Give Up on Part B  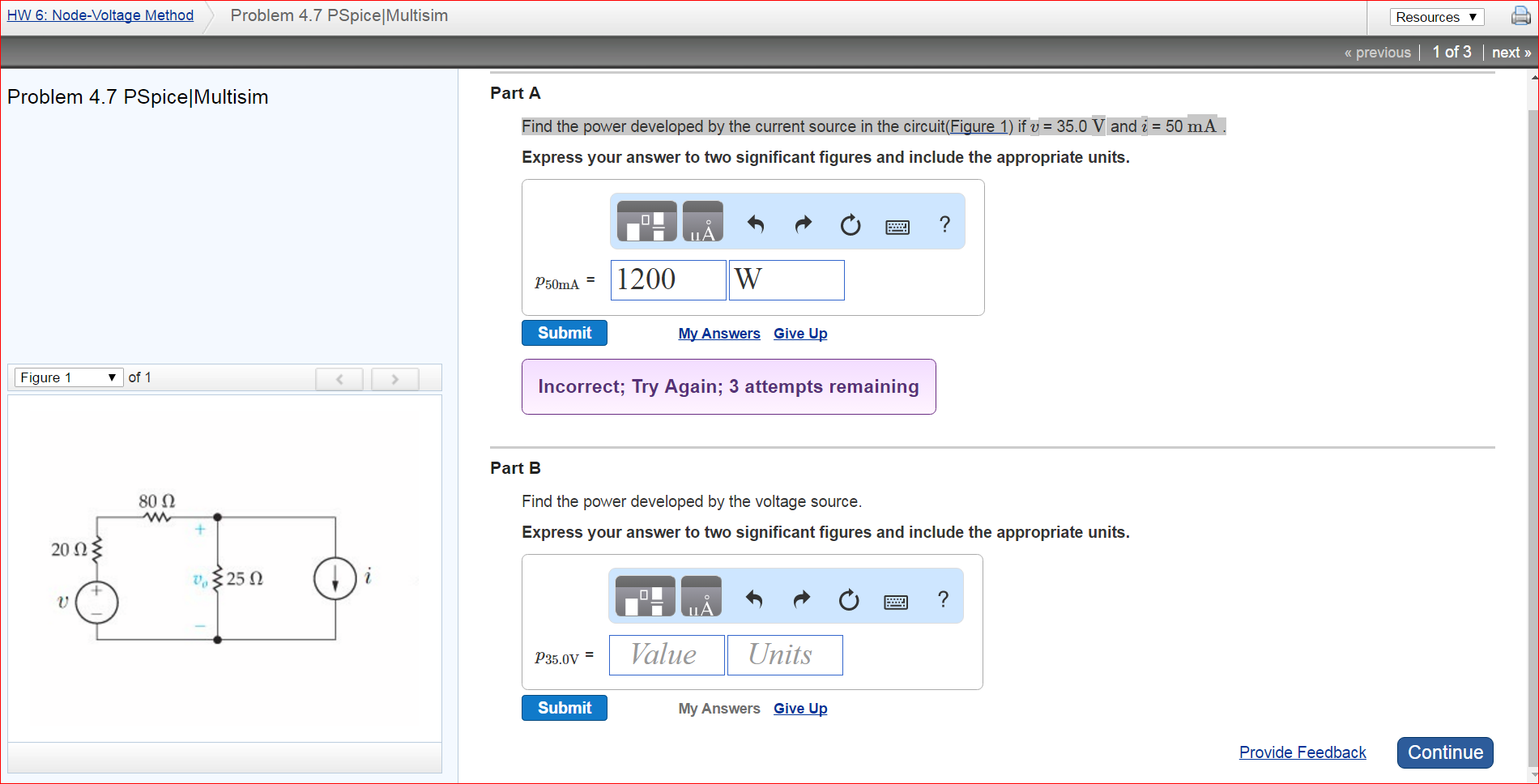click(x=799, y=708)
